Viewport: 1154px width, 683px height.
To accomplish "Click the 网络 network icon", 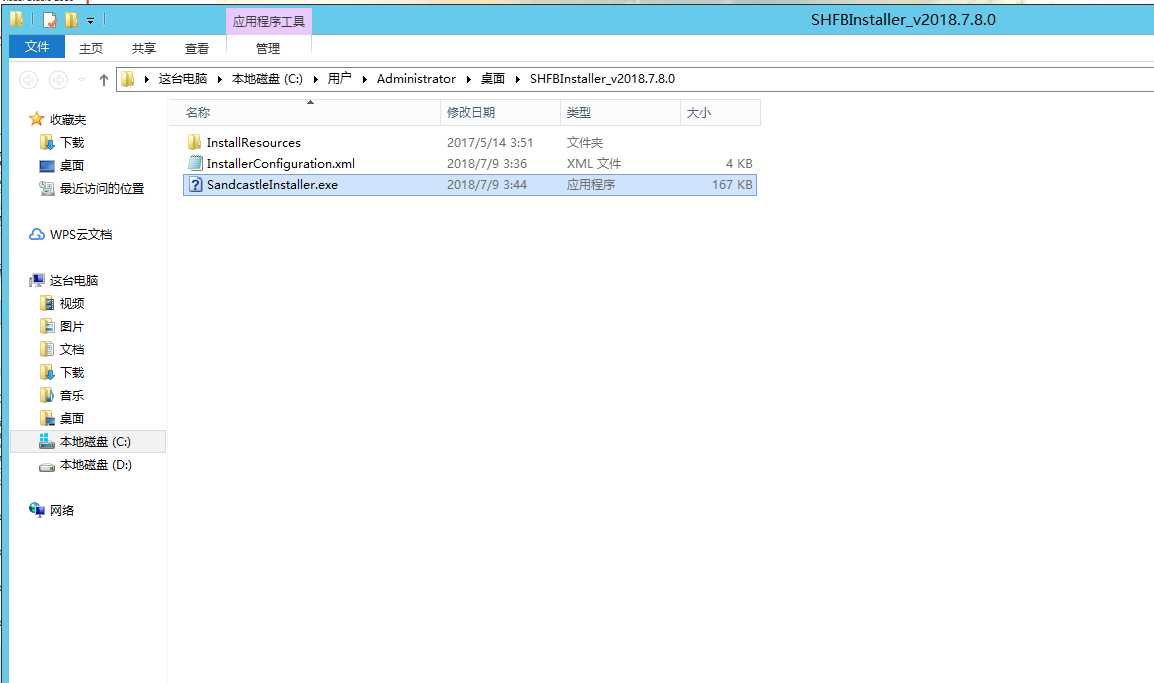I will click(37, 509).
